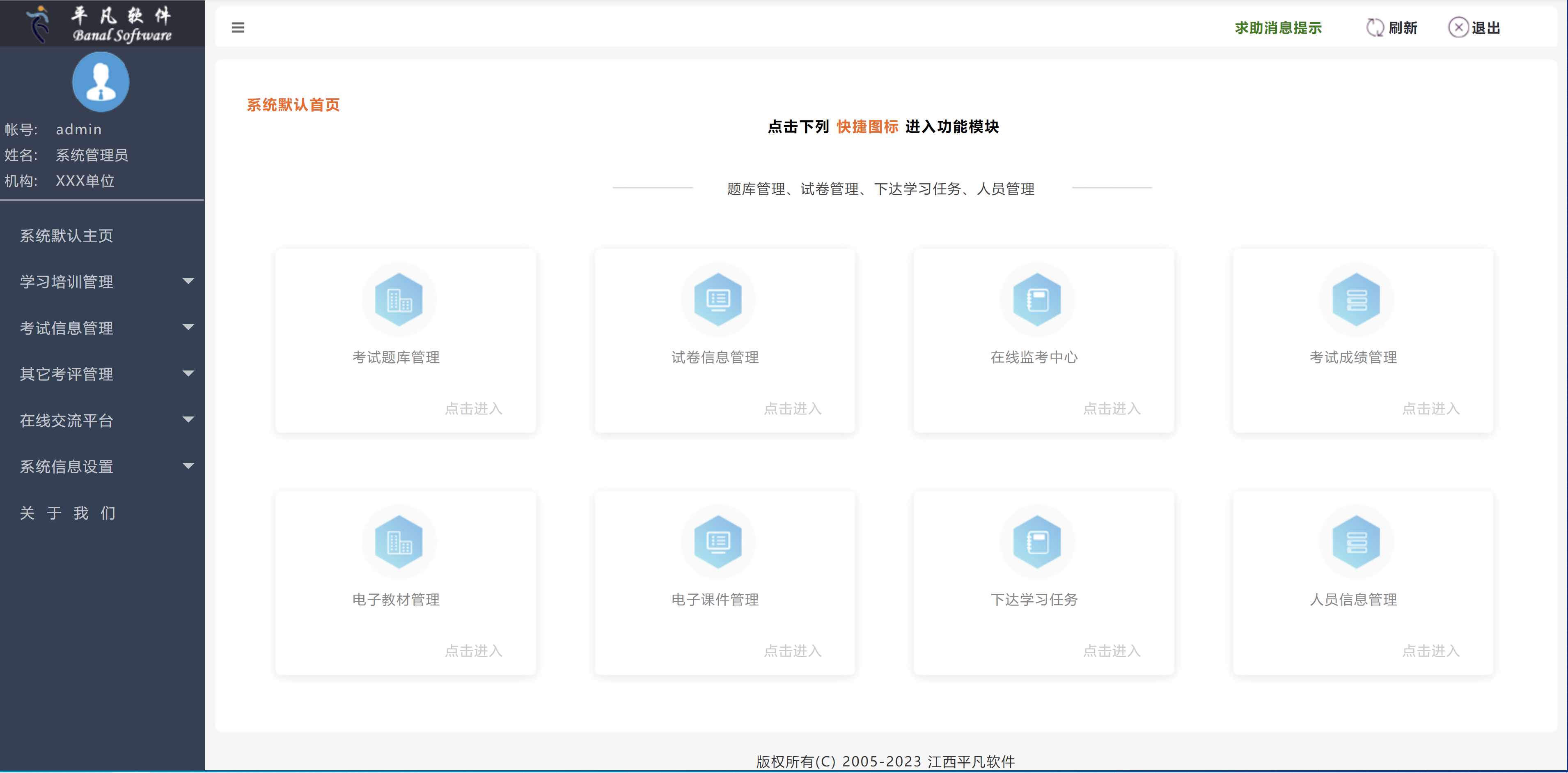This screenshot has height=773, width=1568.
Task: Open the 关于我们 sidebar item
Action: pos(68,513)
